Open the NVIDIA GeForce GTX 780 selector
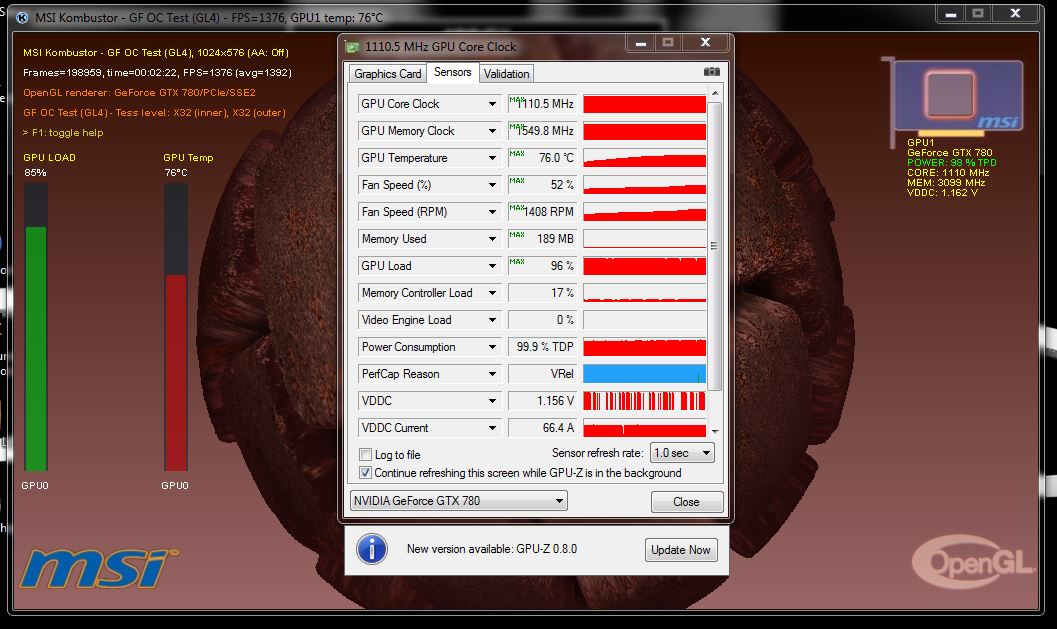 458,501
